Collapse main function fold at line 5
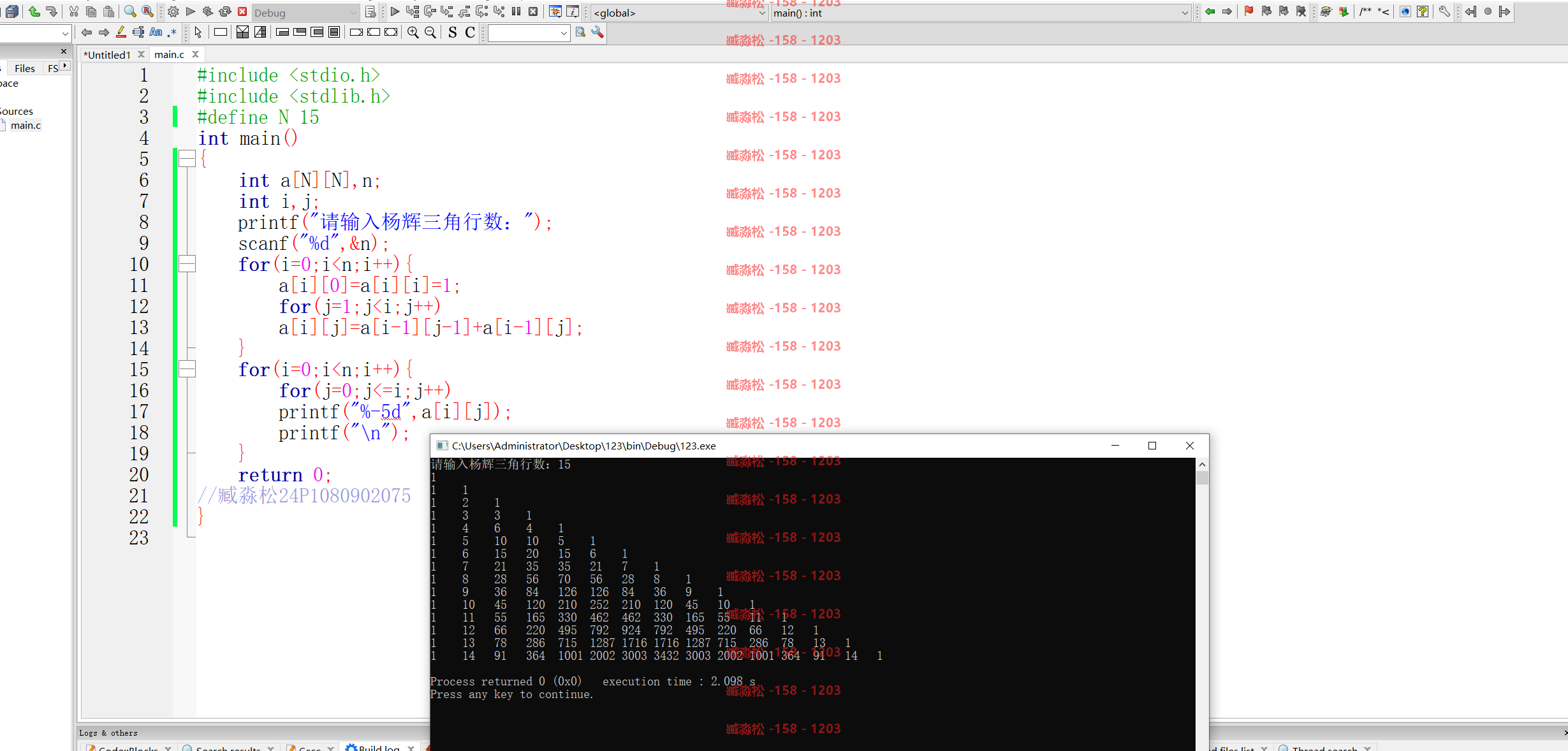Screen dimensions: 1568x751 click(x=187, y=159)
